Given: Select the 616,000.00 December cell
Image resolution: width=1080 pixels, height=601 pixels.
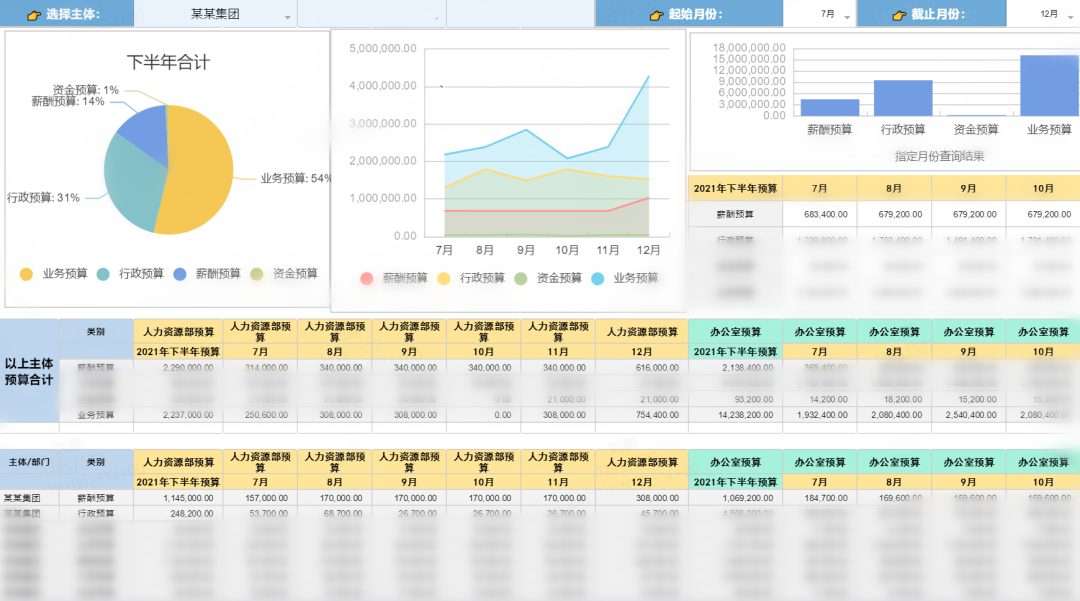Looking at the screenshot, I should click(642, 368).
